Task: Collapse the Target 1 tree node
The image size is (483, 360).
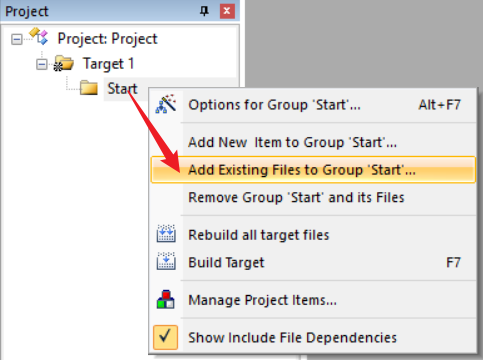Action: point(42,64)
